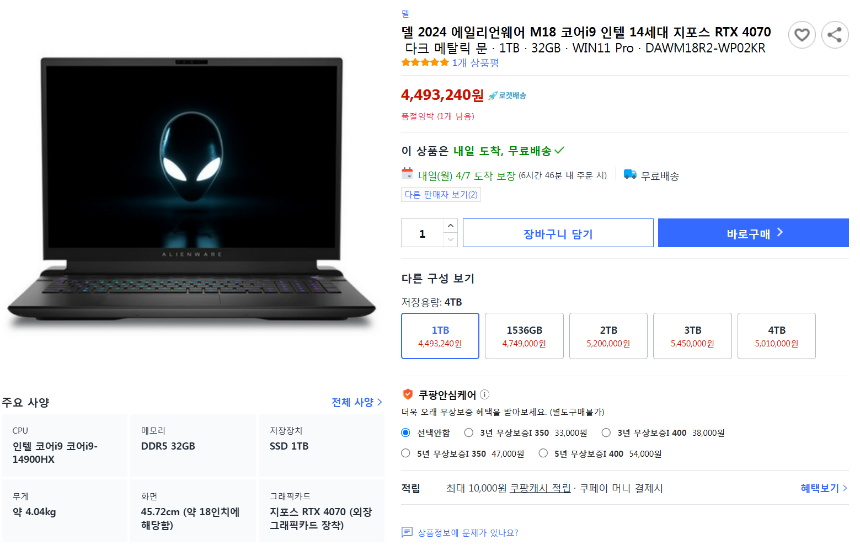
Task: Click the five-star rating icons
Action: pos(425,63)
